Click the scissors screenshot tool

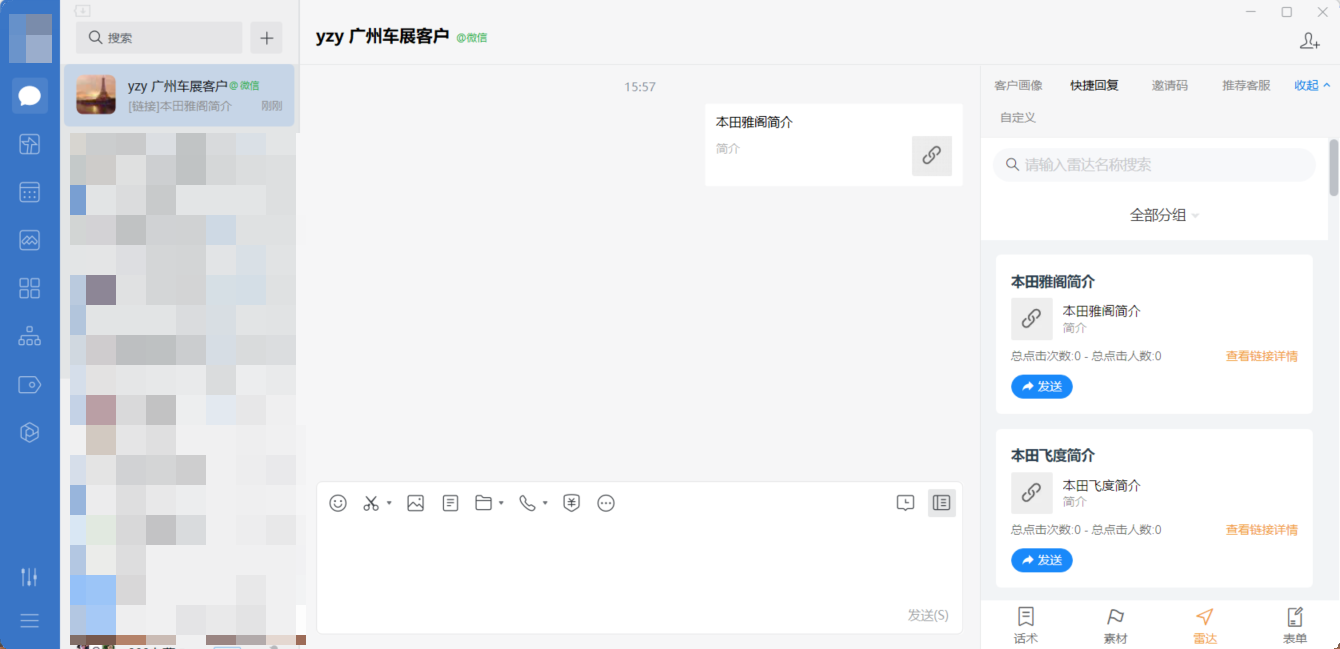371,503
